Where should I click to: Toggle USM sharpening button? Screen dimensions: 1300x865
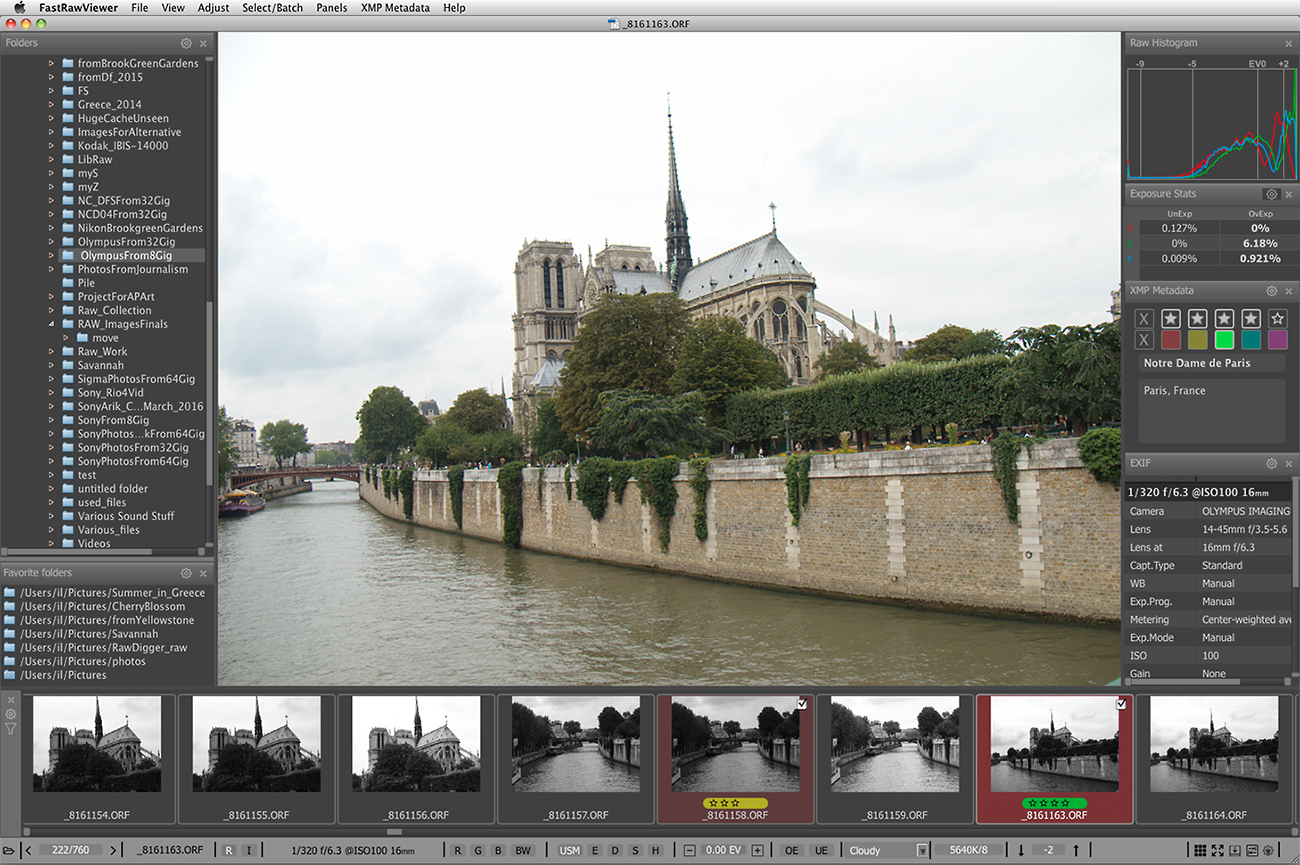click(569, 850)
